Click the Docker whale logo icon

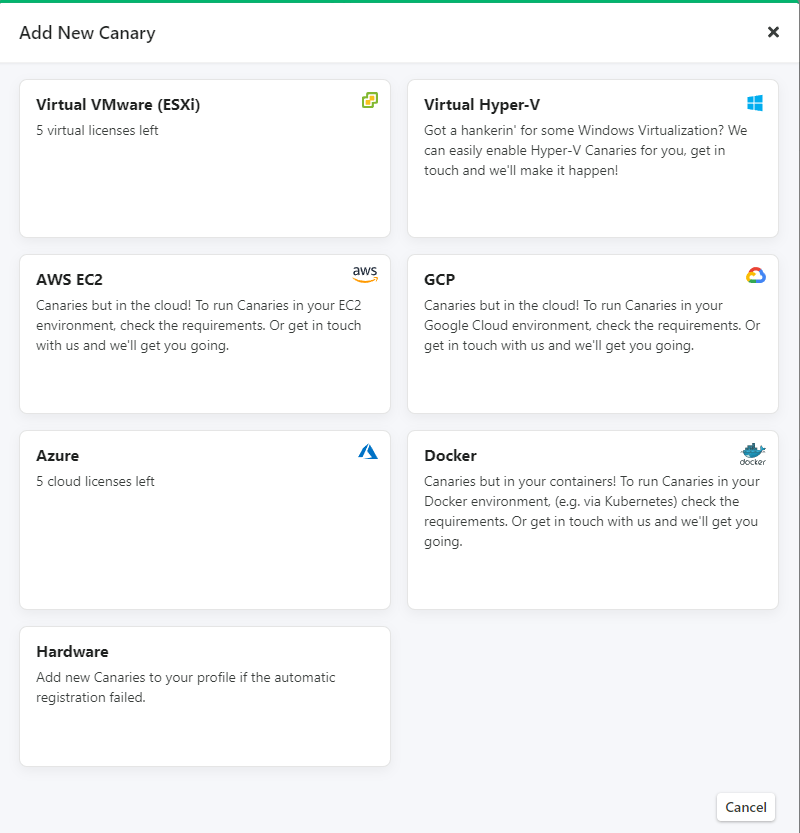tap(753, 453)
